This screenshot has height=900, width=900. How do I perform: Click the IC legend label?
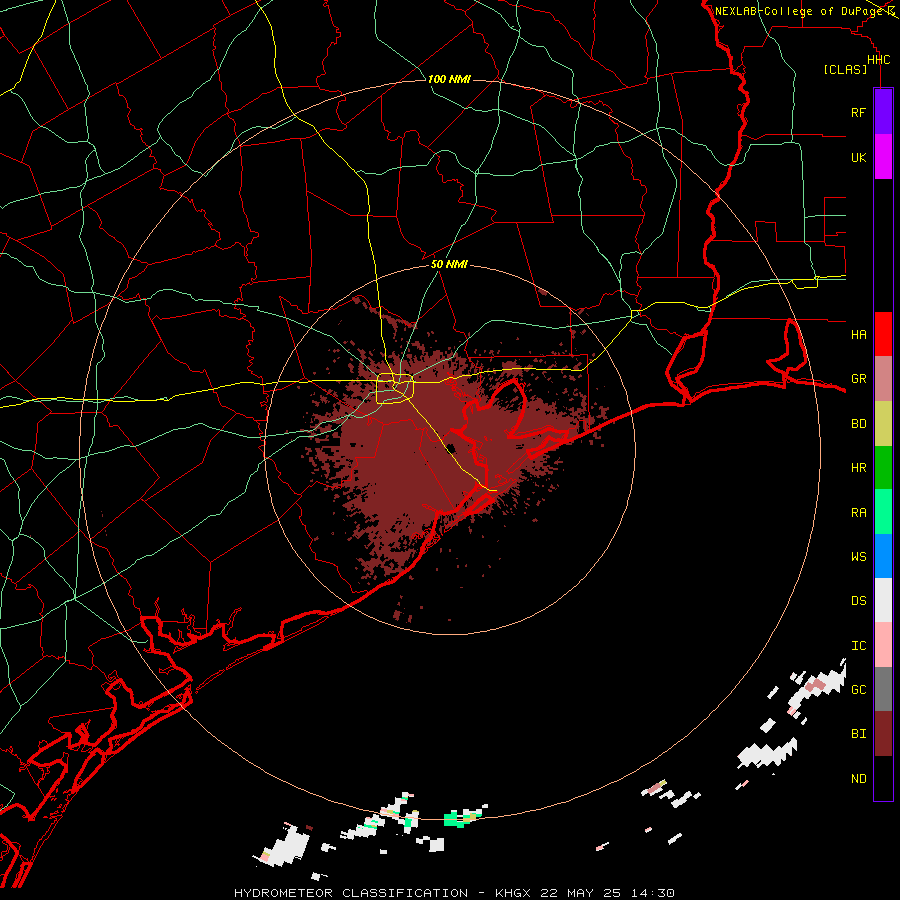click(859, 646)
